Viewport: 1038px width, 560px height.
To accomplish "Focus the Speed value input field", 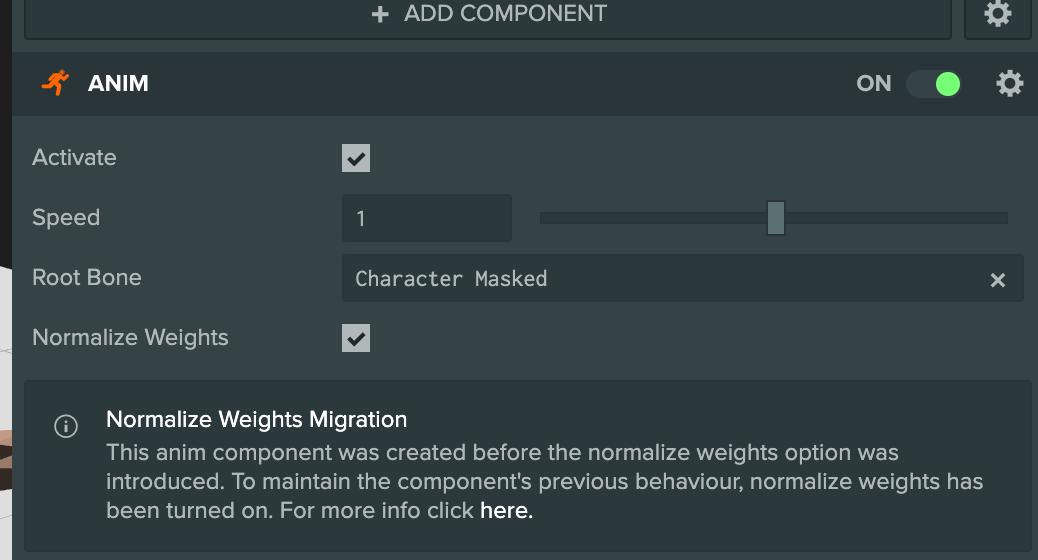I will (426, 218).
